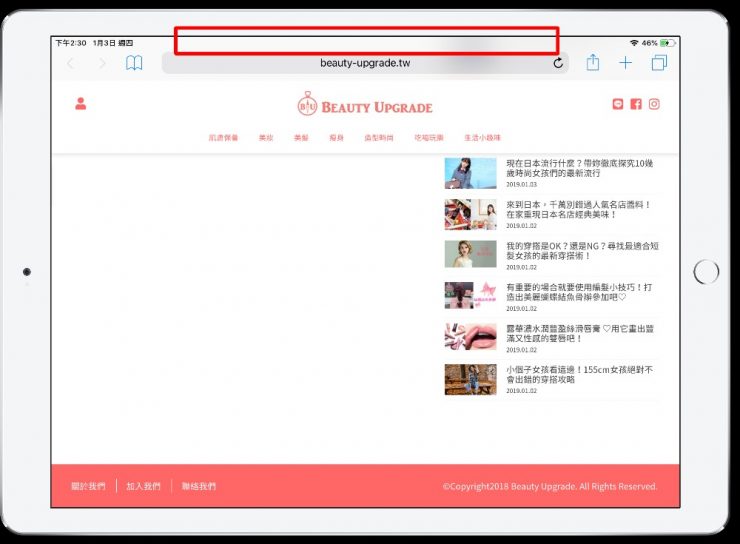Open article about 155cm女孩 穿搭攻略
740x544 pixels.
click(x=580, y=375)
